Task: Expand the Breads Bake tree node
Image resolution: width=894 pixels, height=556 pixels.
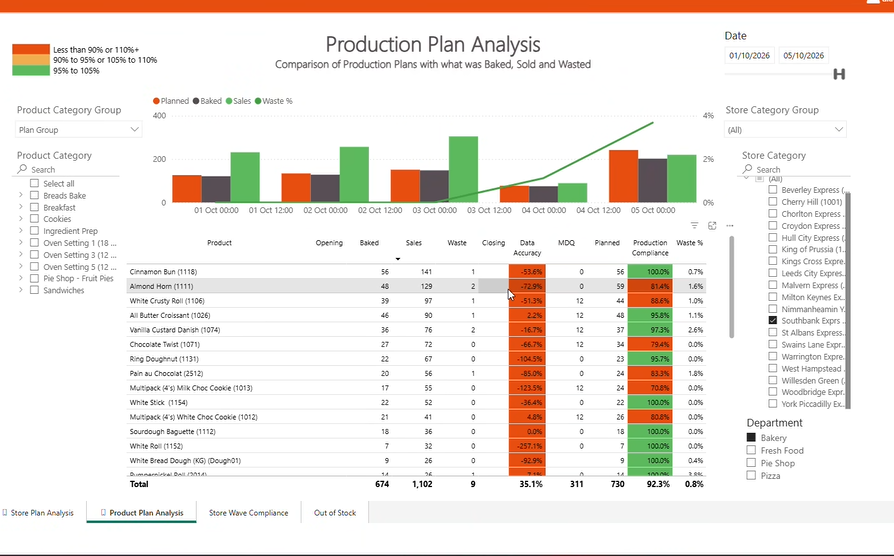Action: coord(21,195)
